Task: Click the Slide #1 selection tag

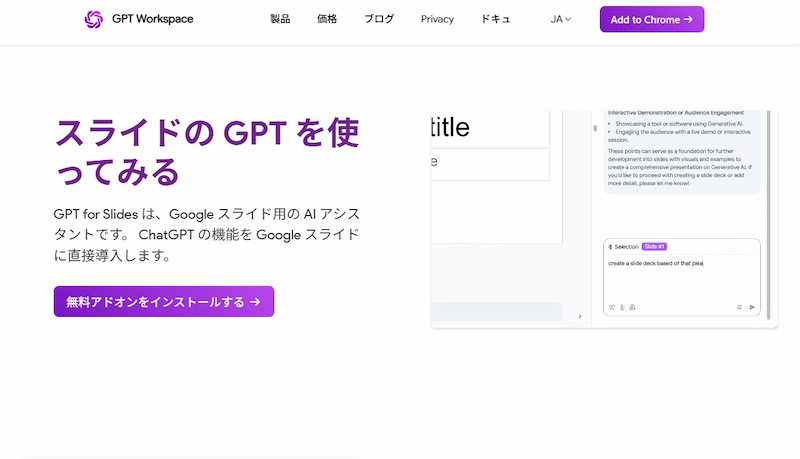Action: click(x=654, y=246)
